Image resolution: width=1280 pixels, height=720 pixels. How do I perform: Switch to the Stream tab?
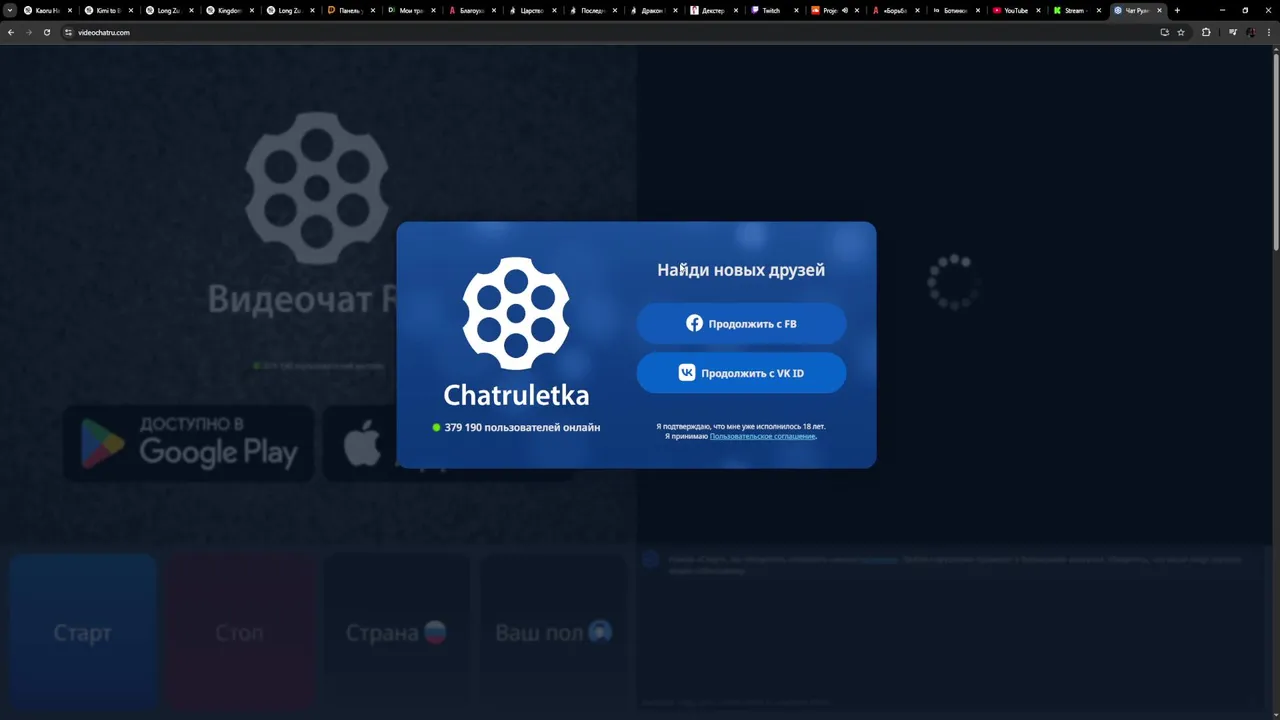point(1078,10)
